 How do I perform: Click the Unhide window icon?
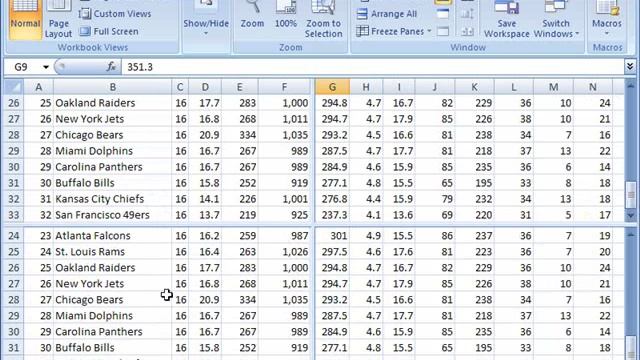443,31
